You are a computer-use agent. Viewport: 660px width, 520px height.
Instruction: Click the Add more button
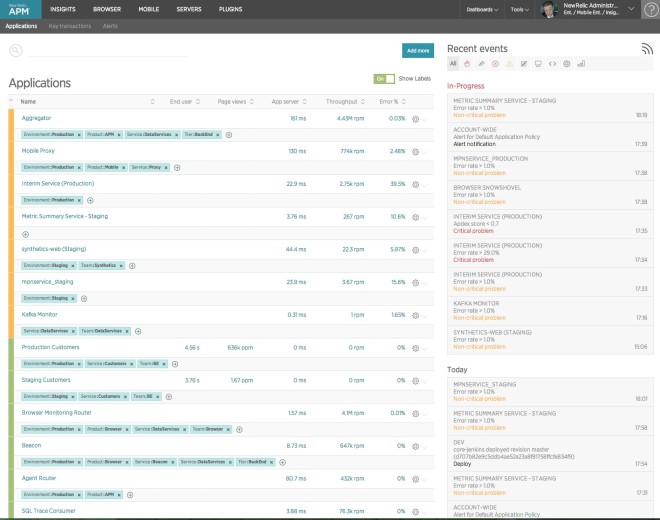tap(418, 51)
